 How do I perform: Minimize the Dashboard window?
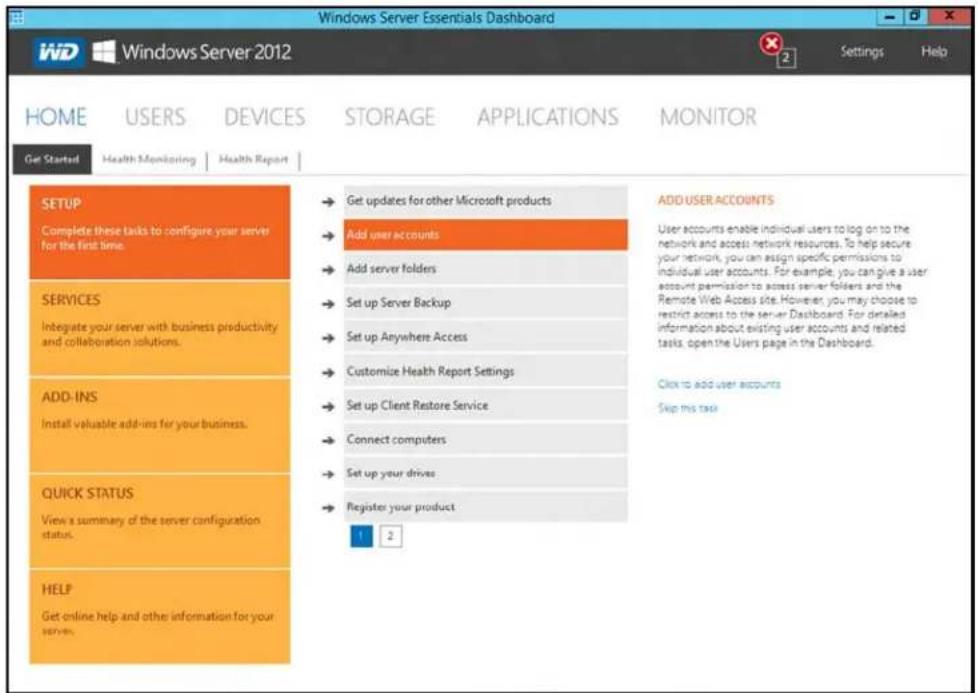[x=891, y=17]
